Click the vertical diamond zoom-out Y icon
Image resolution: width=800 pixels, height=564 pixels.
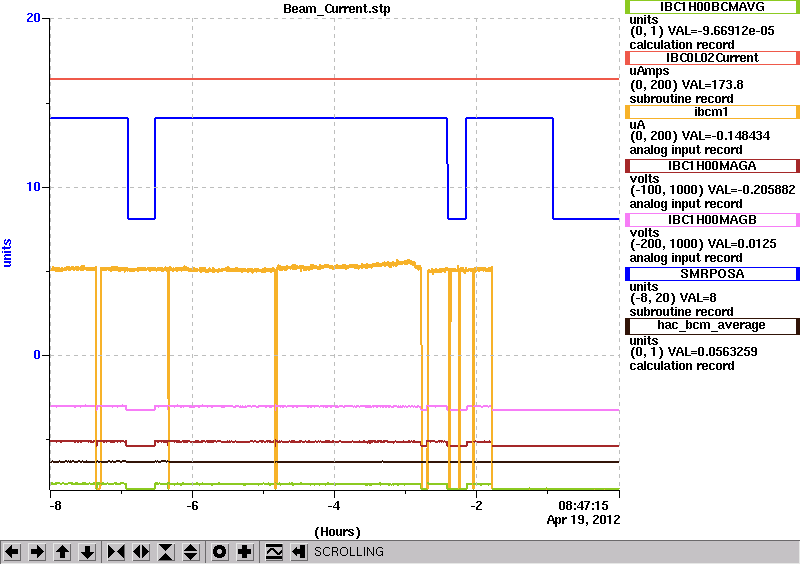(x=191, y=552)
